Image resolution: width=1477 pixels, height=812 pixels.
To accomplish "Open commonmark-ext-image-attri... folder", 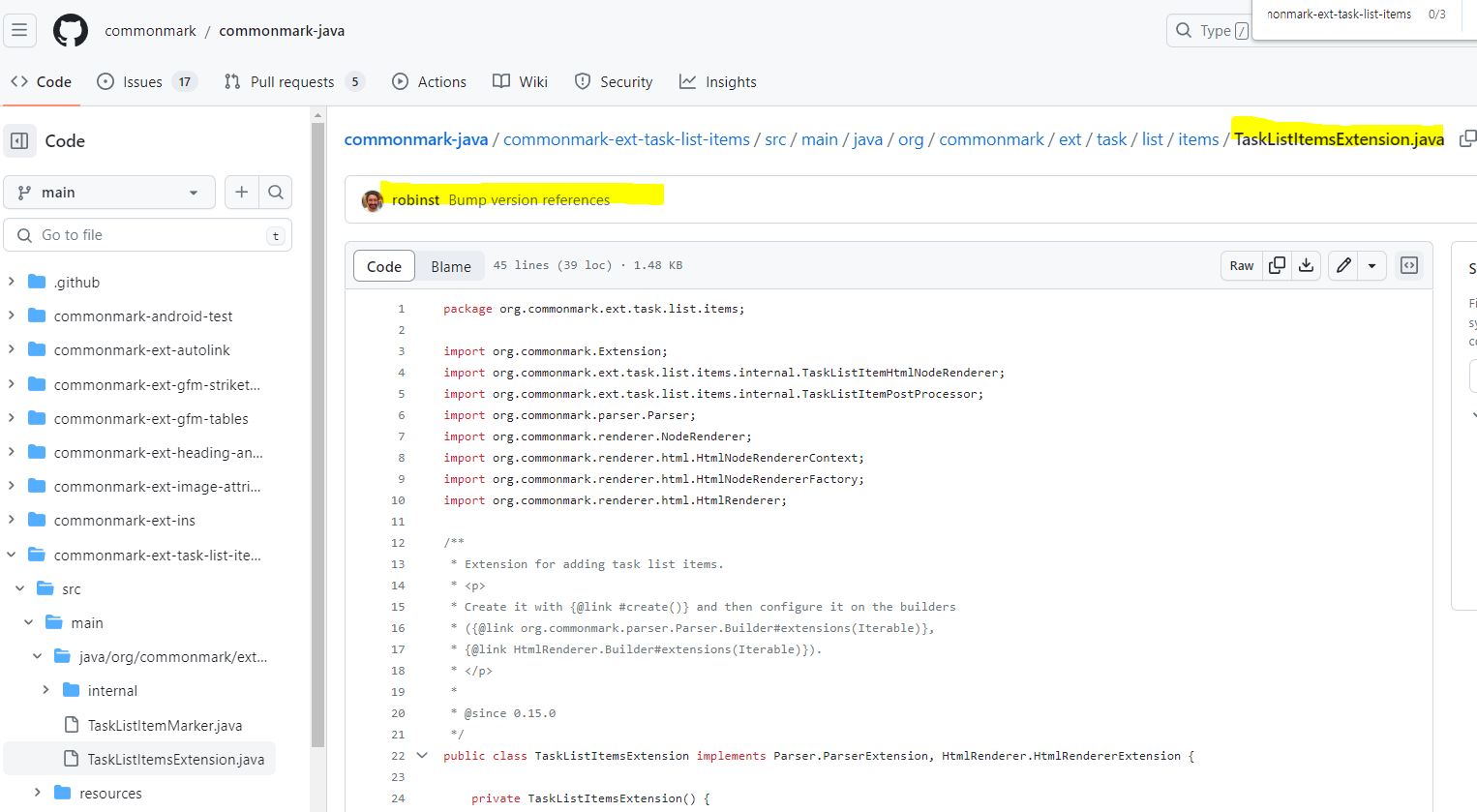I will [158, 486].
